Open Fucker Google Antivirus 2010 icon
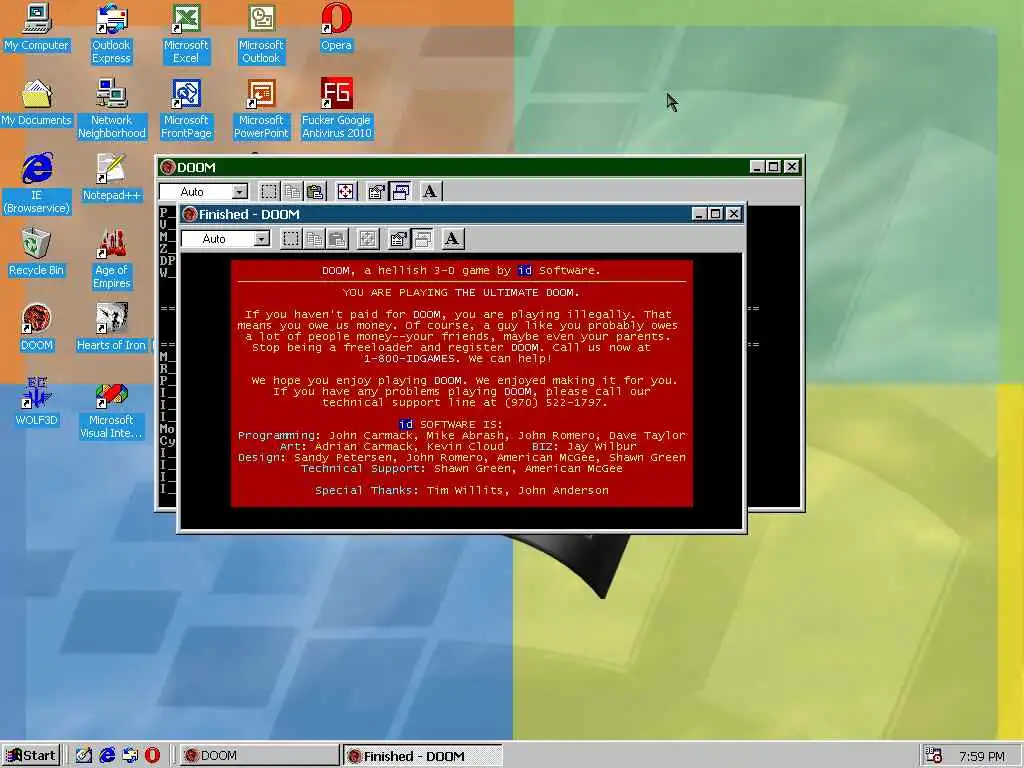The width and height of the screenshot is (1024, 768). (336, 109)
